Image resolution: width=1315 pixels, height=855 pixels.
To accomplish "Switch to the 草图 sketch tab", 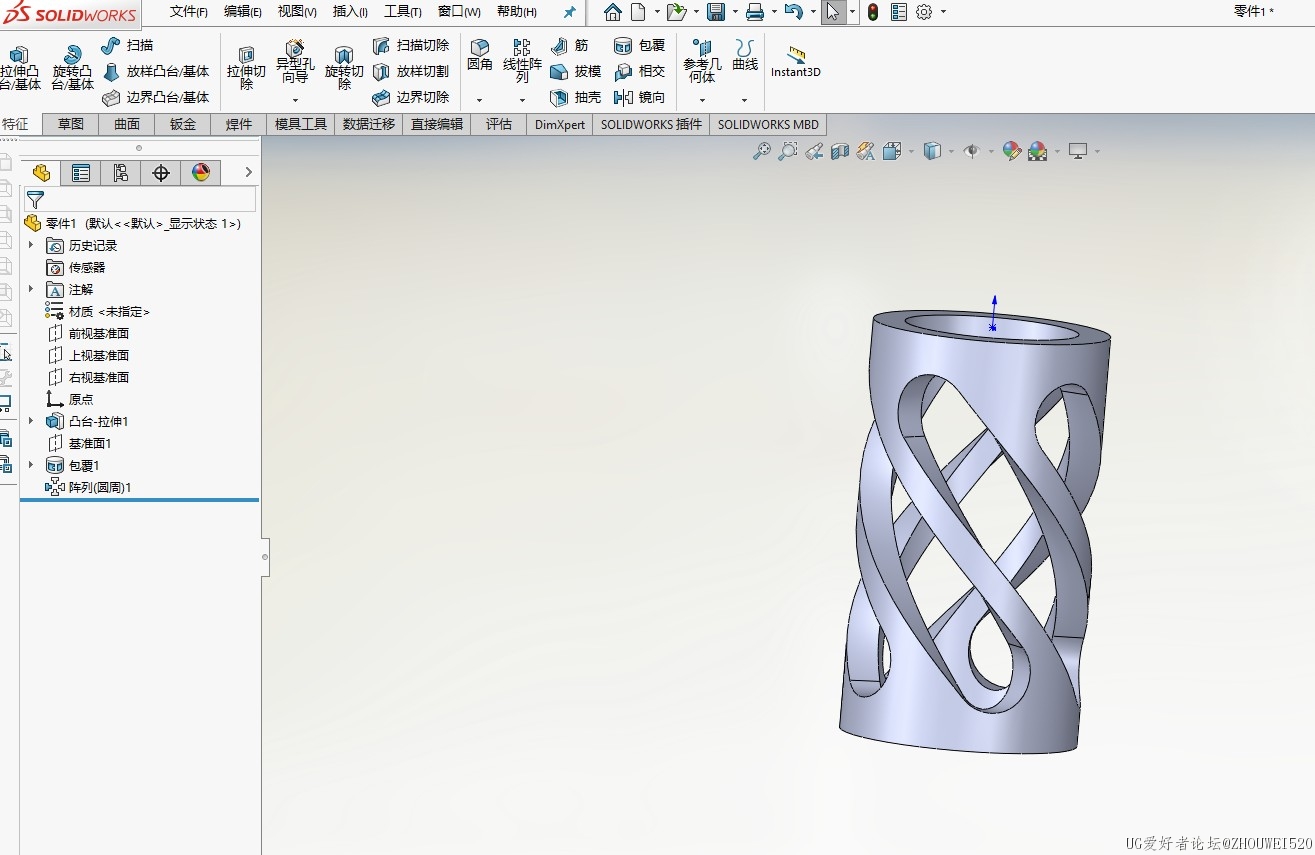I will tap(71, 124).
